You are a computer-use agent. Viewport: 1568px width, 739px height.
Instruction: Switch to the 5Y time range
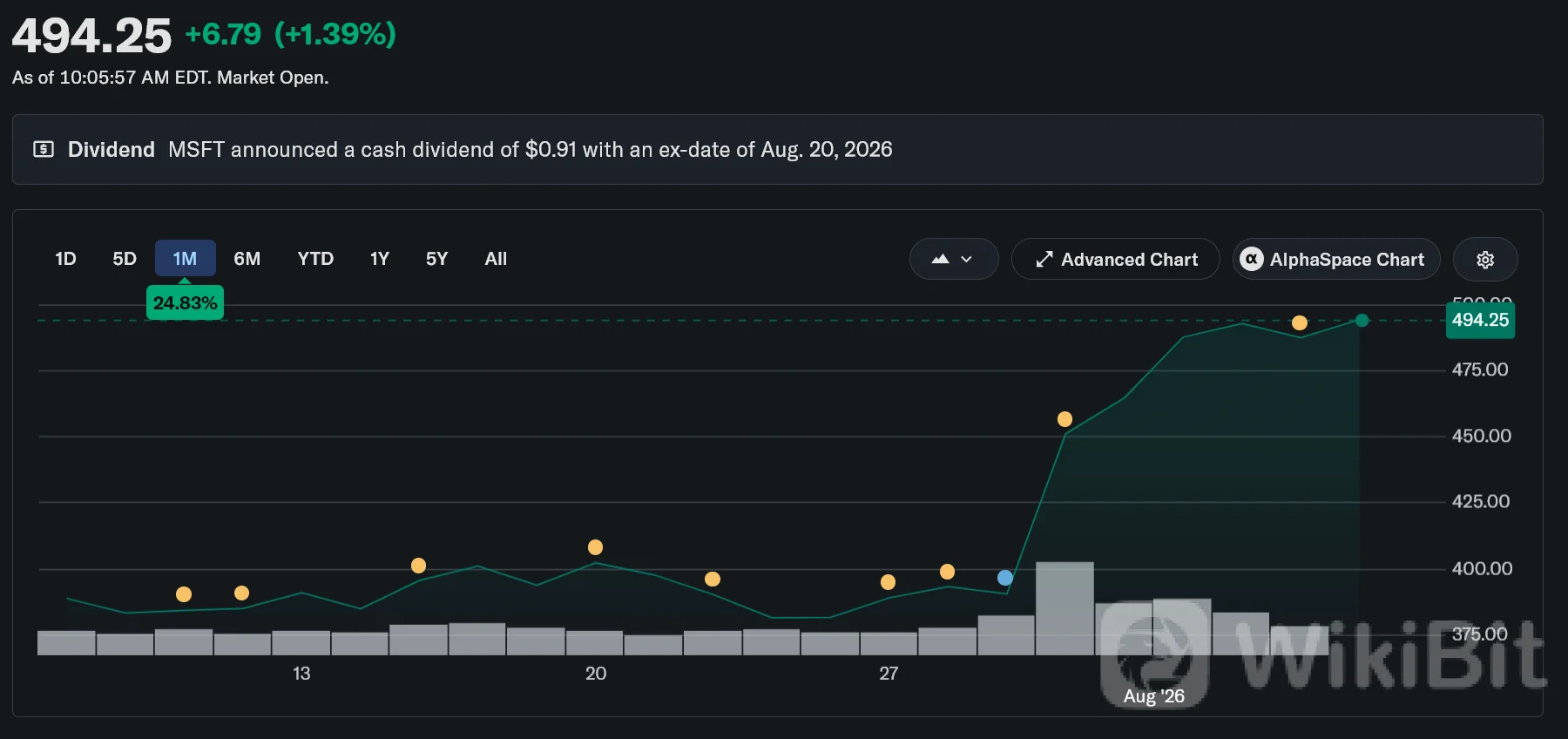click(436, 259)
